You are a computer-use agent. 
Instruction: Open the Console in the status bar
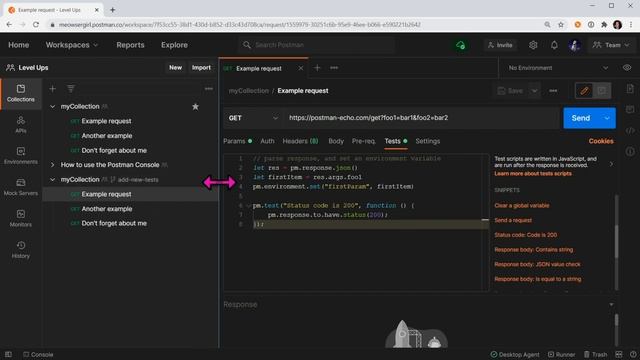tap(38, 354)
